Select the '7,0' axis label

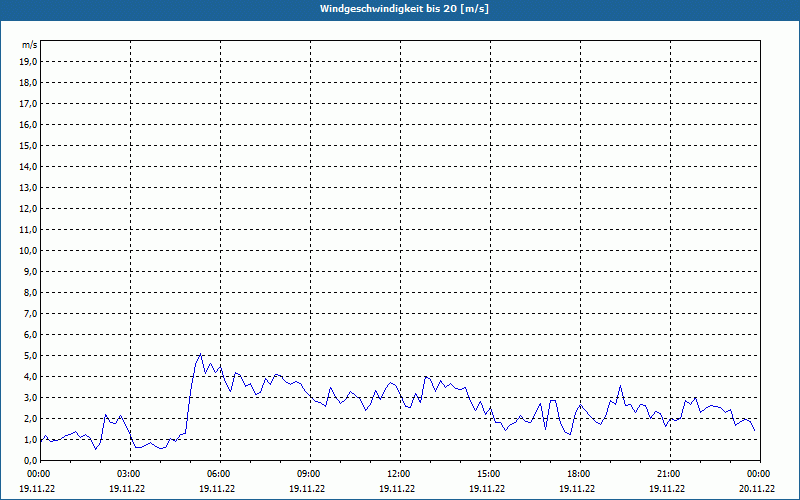coord(30,313)
